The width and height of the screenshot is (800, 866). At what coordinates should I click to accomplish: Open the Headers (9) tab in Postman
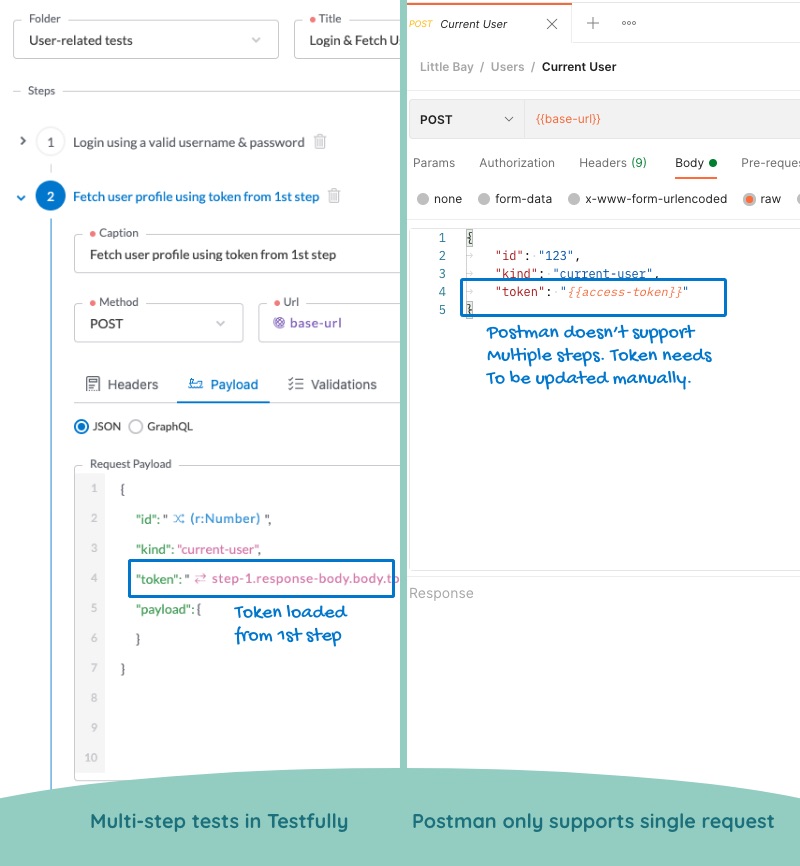613,163
